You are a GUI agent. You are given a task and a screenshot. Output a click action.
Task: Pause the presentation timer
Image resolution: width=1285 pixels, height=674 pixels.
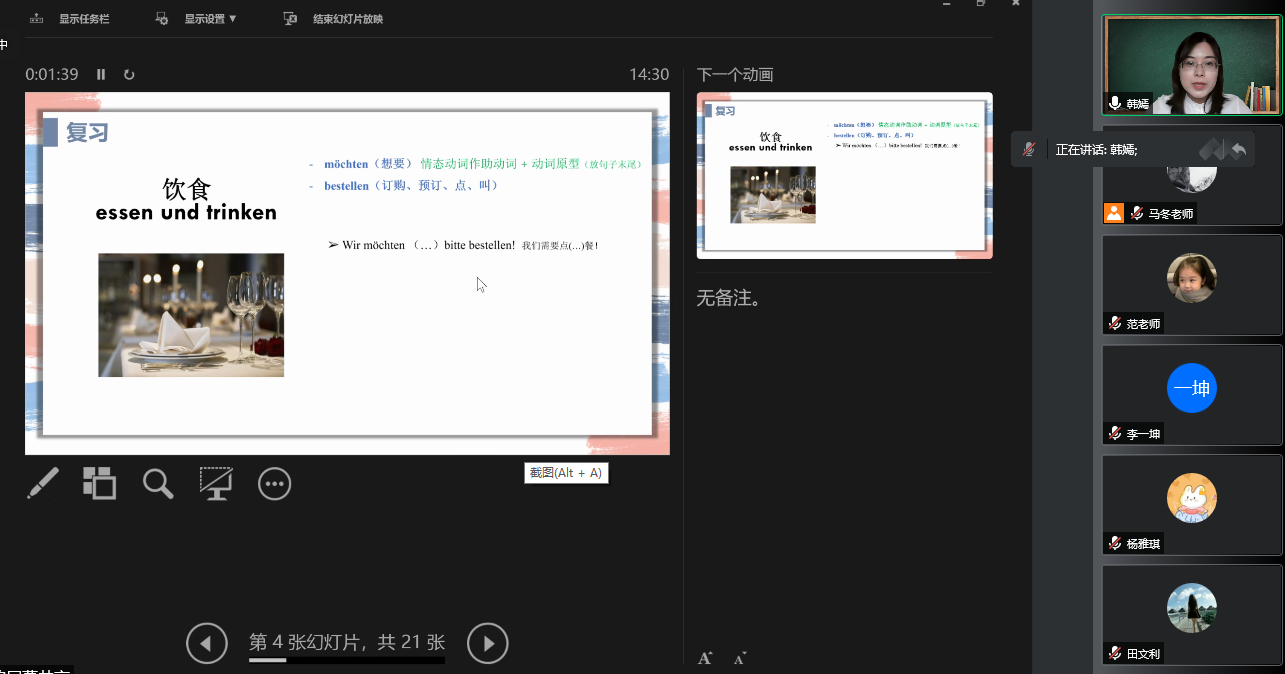tap(101, 74)
